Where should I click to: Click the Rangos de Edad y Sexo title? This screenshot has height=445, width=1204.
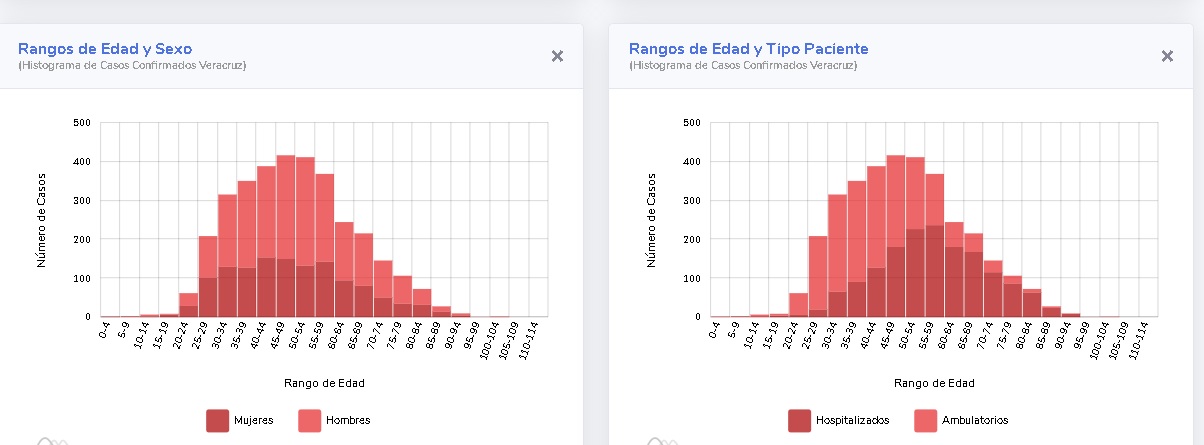(x=105, y=48)
